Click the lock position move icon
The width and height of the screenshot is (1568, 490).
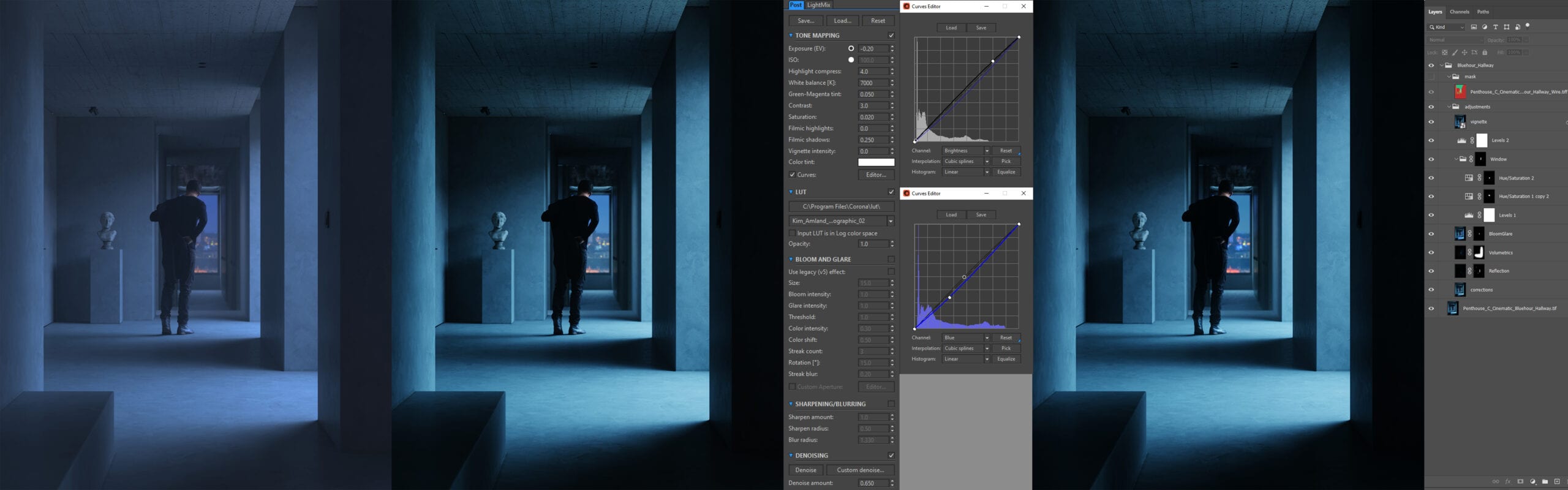click(x=1464, y=53)
